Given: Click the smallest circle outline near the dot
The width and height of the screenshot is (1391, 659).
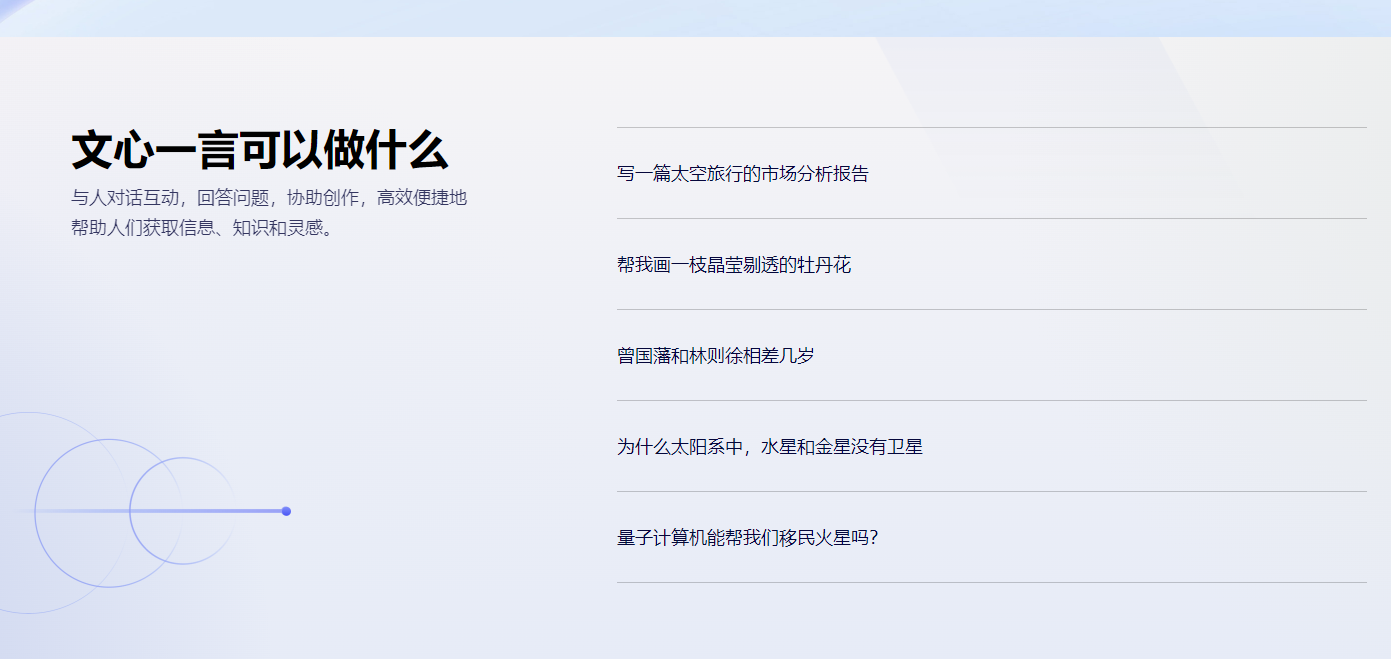Looking at the screenshot, I should 183,459.
